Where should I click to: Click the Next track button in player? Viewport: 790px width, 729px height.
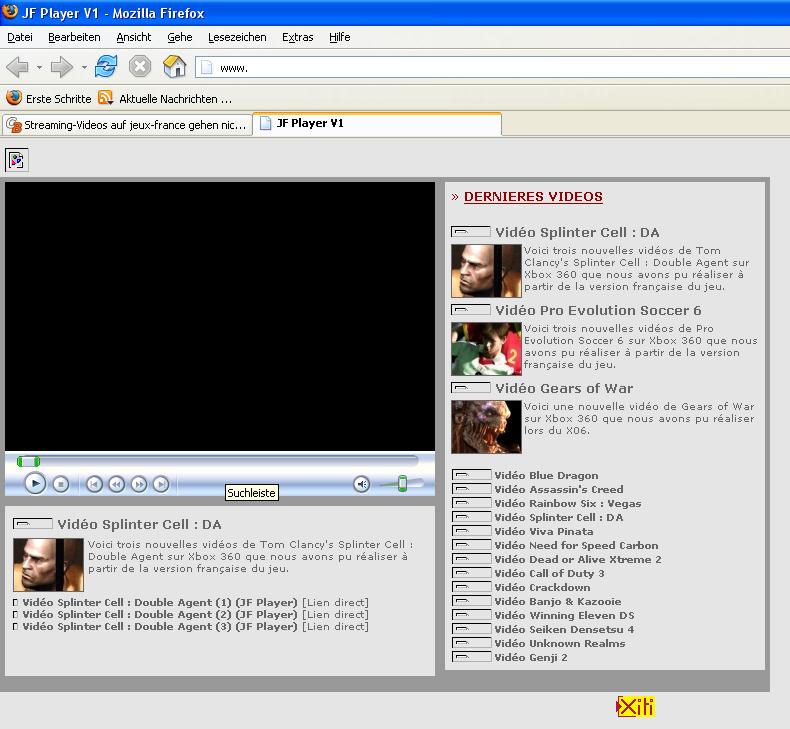point(161,484)
